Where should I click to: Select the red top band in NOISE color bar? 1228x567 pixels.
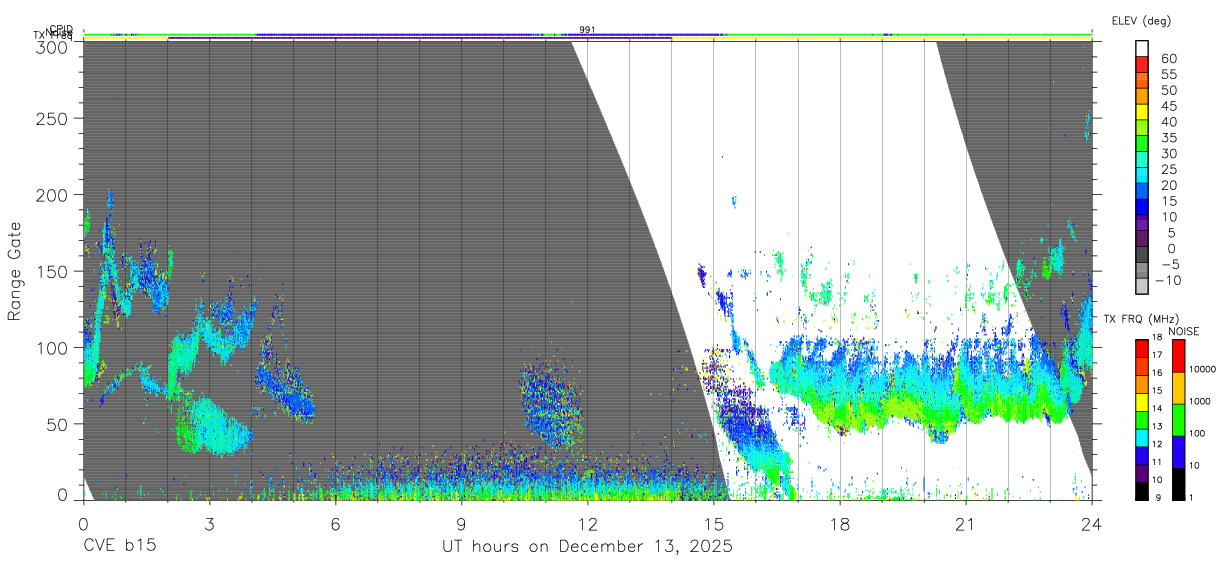click(x=1178, y=356)
